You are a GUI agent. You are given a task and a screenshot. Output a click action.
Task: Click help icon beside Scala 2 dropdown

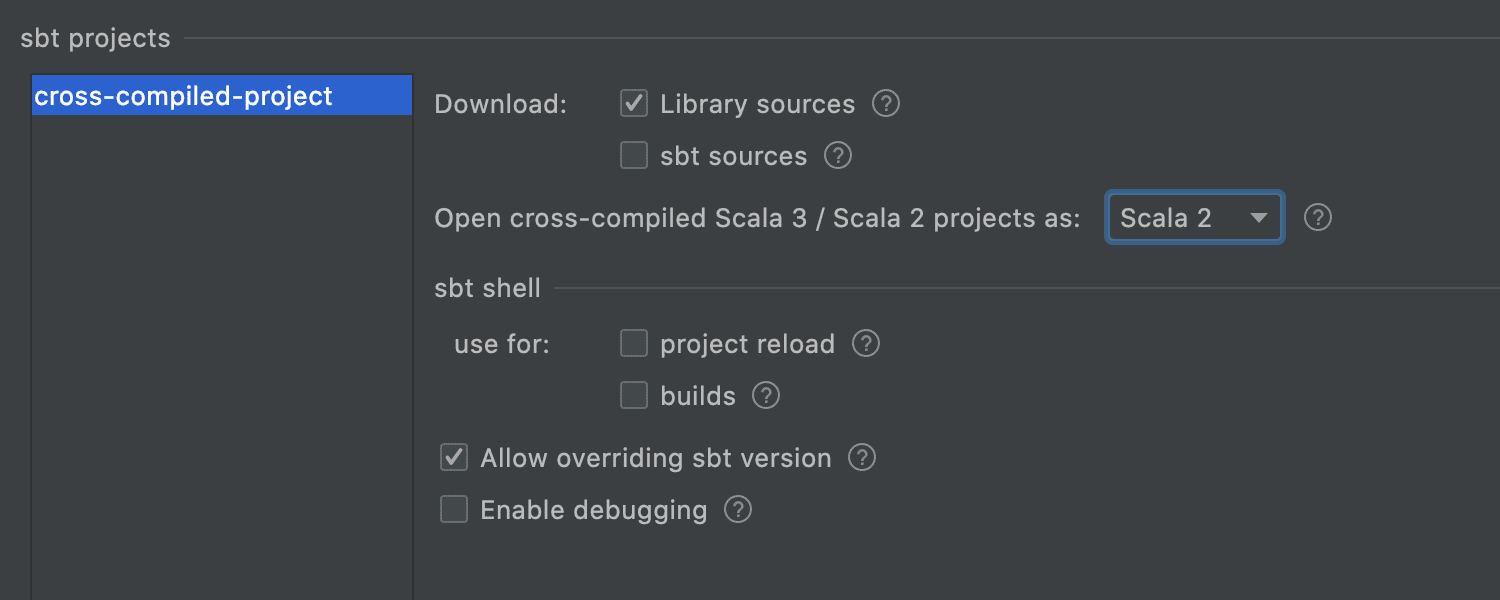(x=1318, y=218)
